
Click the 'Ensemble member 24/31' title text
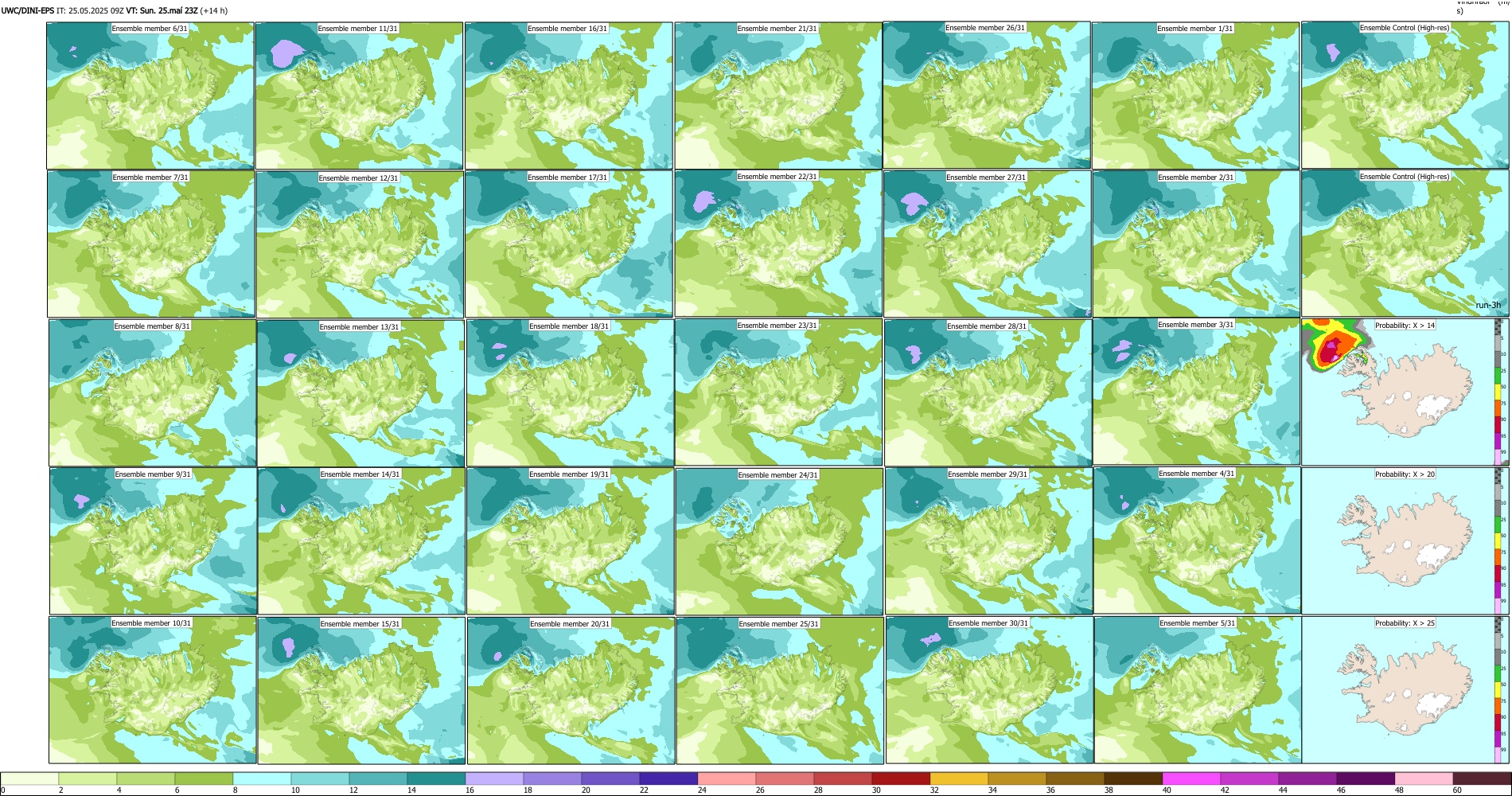click(778, 475)
